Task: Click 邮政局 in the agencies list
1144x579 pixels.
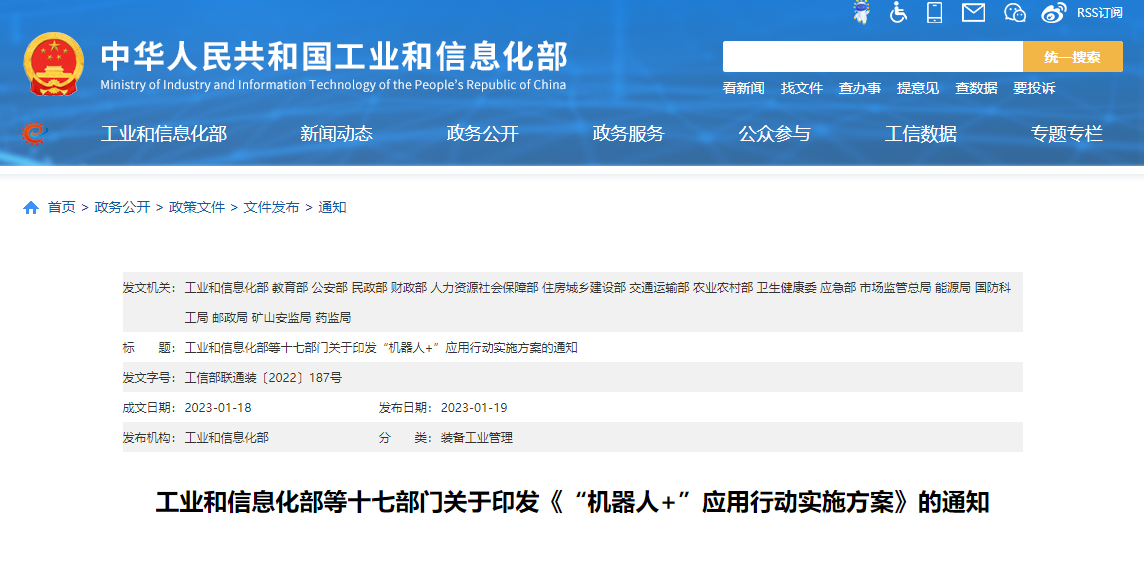Action: coord(230,318)
